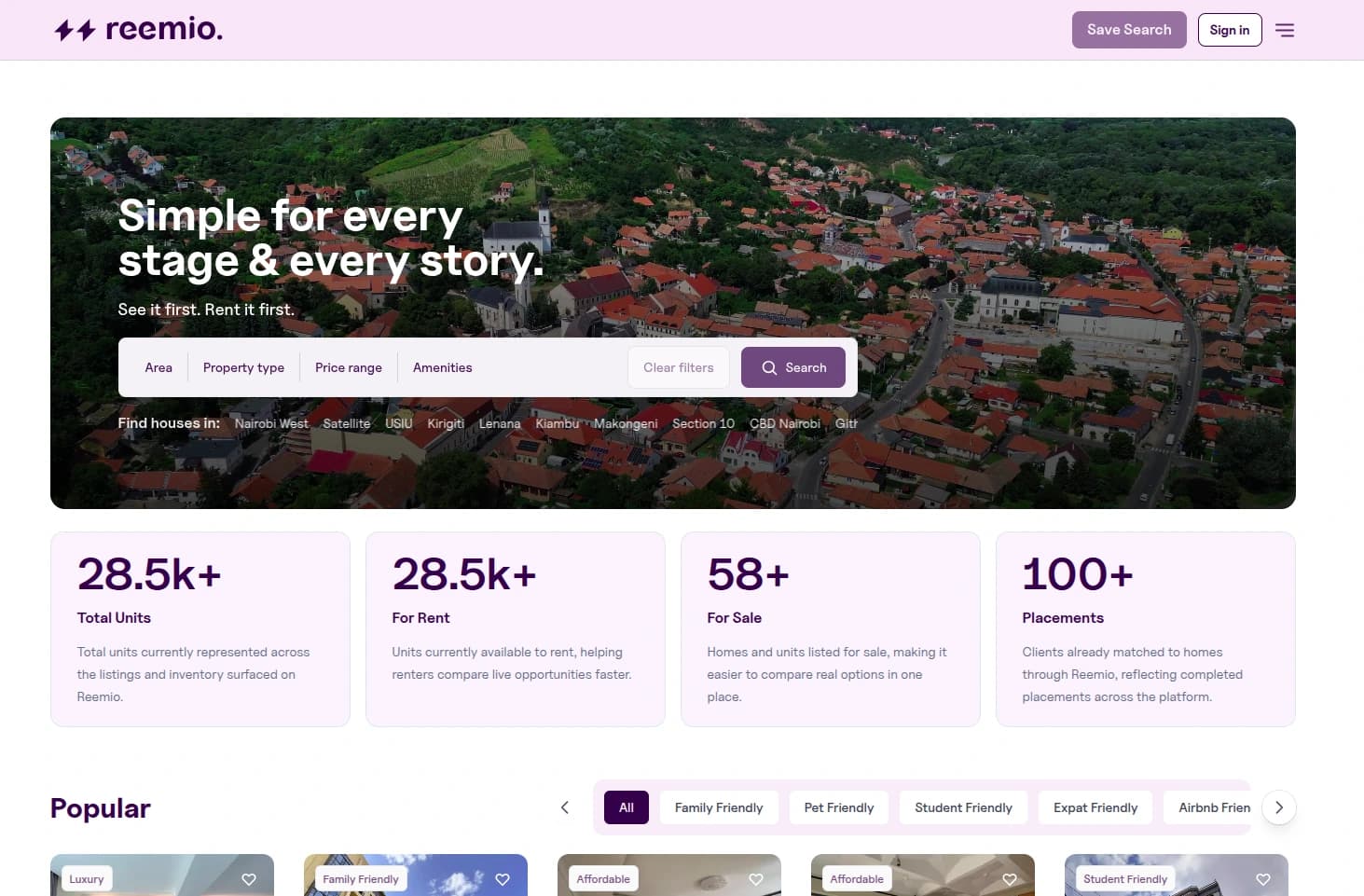Image resolution: width=1364 pixels, height=896 pixels.
Task: Switch to the Student Friendly tab
Action: click(963, 807)
